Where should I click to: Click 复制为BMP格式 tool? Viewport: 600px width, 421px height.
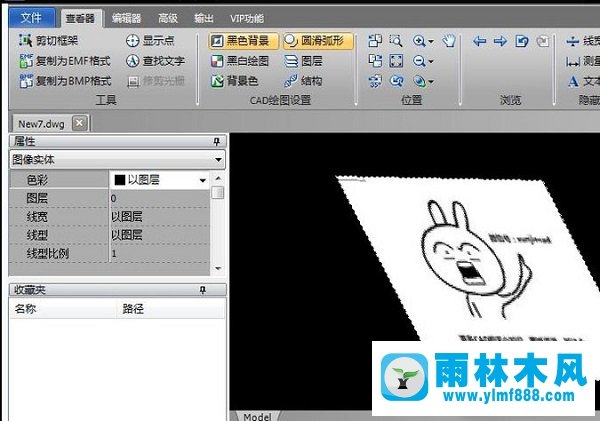click(x=65, y=81)
